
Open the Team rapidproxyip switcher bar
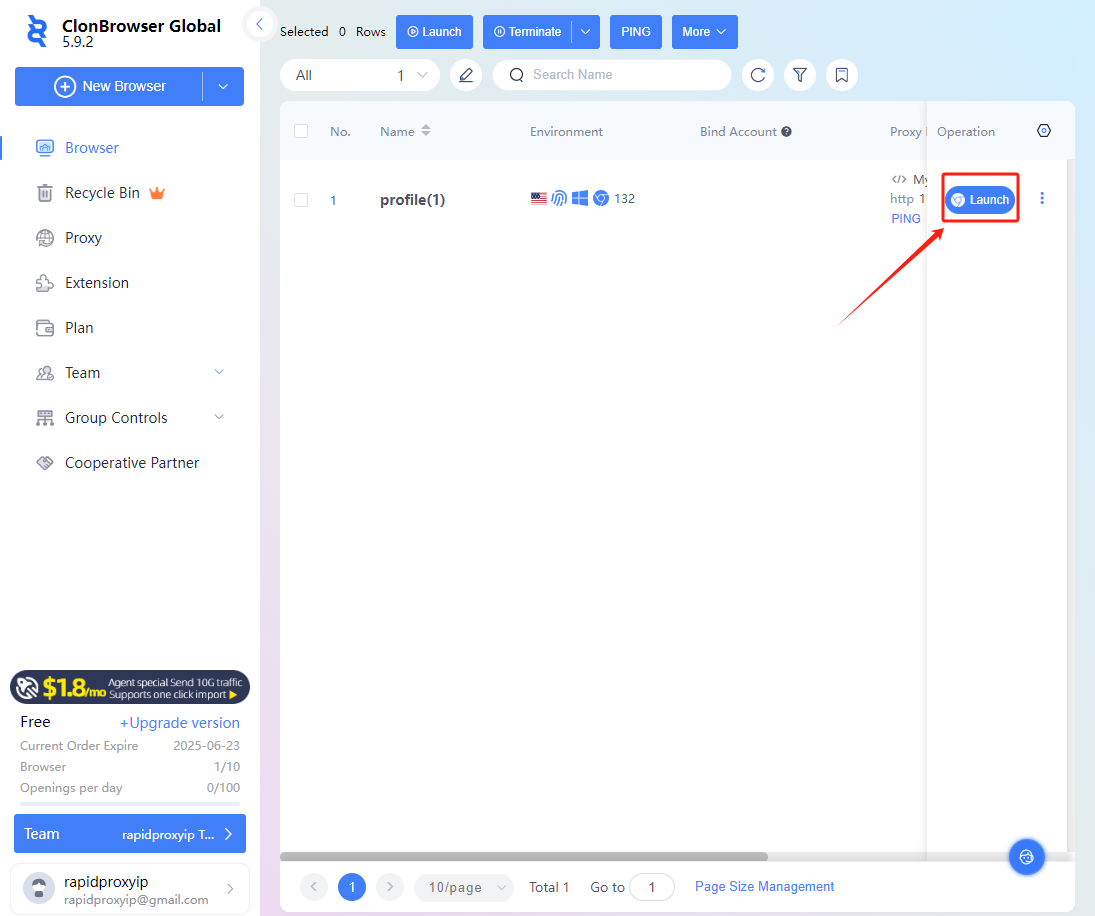[x=130, y=834]
